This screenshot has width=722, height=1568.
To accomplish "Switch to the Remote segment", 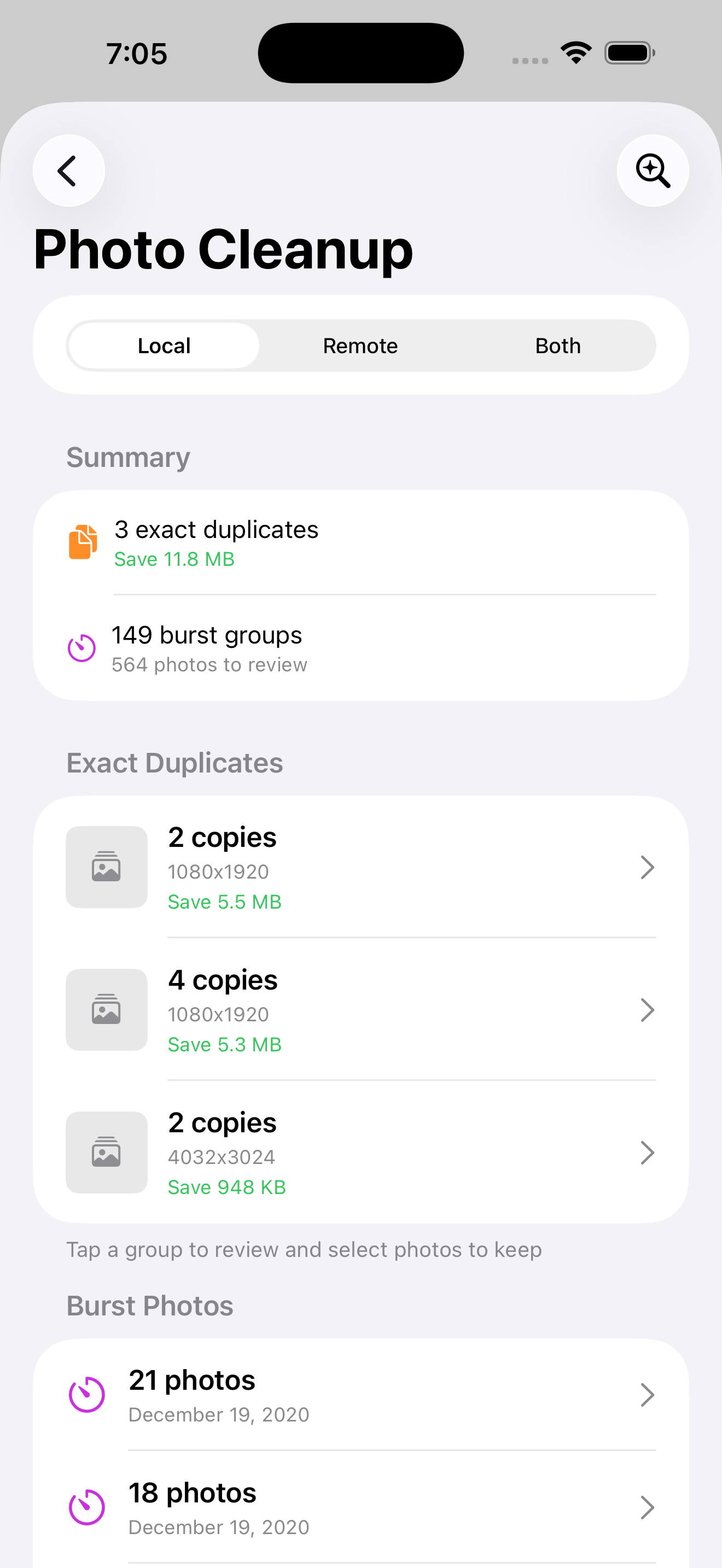I will tap(360, 346).
